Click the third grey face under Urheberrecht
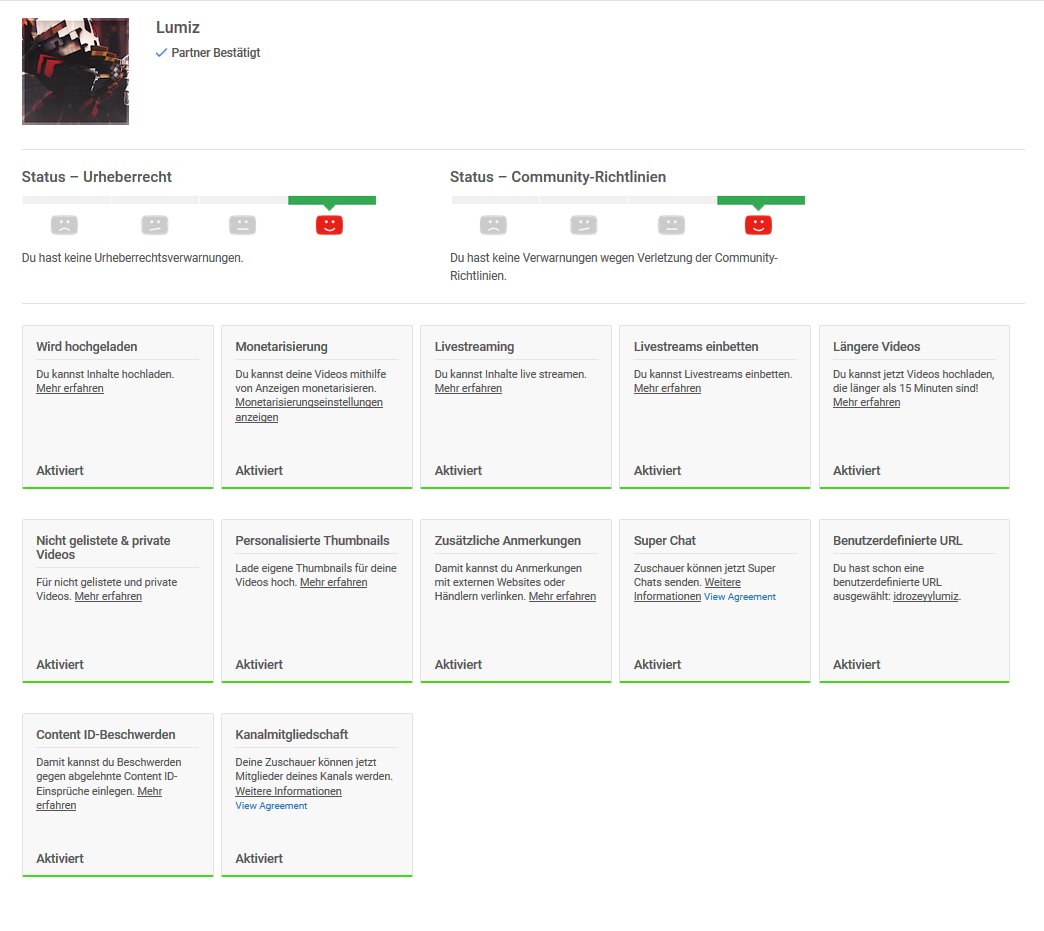The height and width of the screenshot is (931, 1044). (242, 225)
